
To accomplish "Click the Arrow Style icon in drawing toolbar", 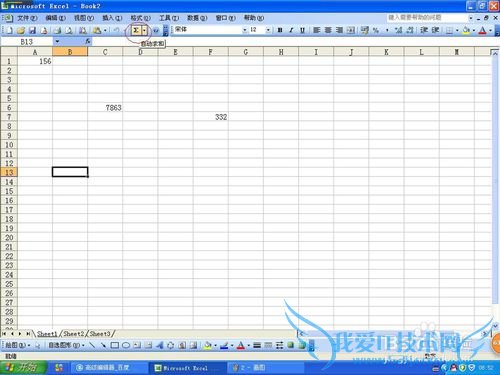I will point(279,345).
